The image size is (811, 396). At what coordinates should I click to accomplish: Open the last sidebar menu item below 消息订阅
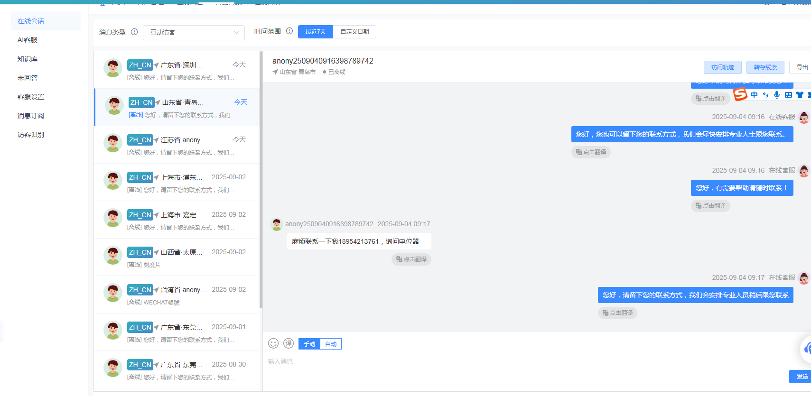pos(46,135)
